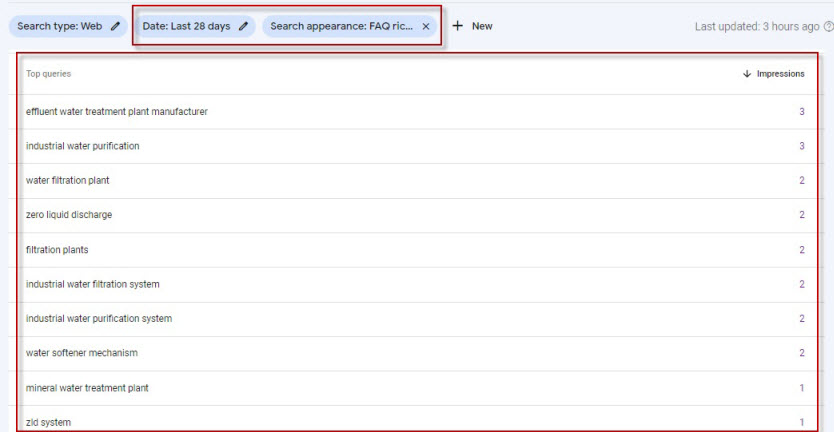Click impressions value for zero liquid discharge
The width and height of the screenshot is (834, 432).
click(802, 215)
